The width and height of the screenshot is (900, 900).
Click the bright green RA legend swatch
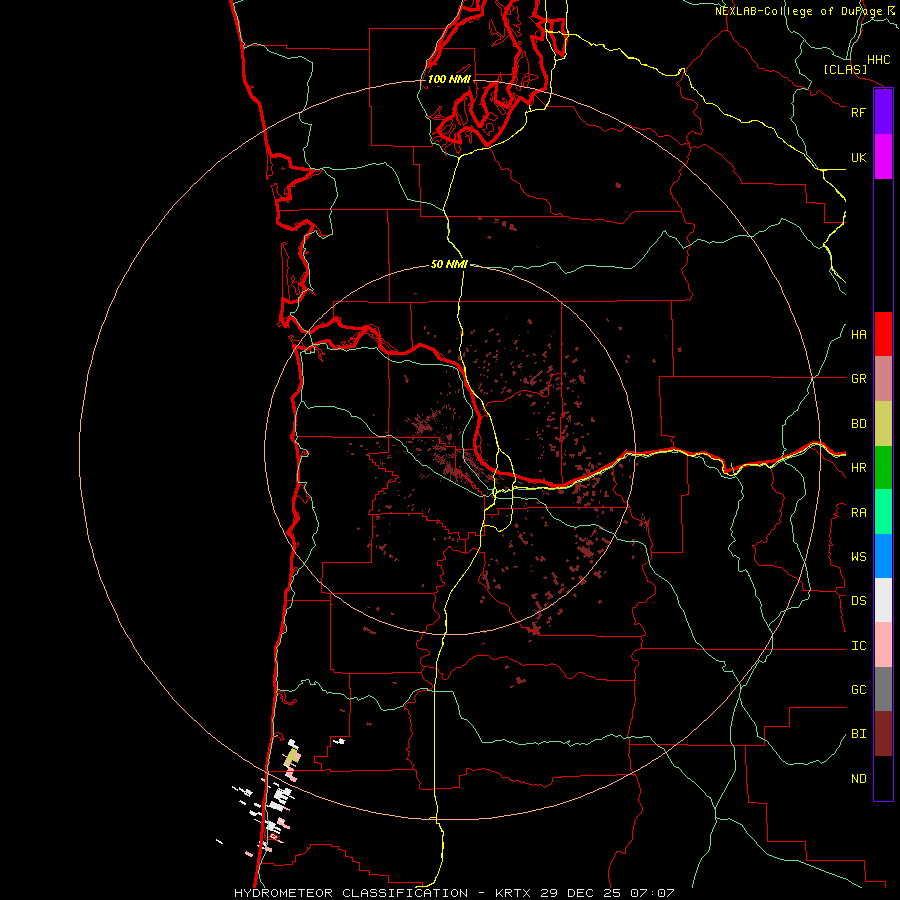883,512
